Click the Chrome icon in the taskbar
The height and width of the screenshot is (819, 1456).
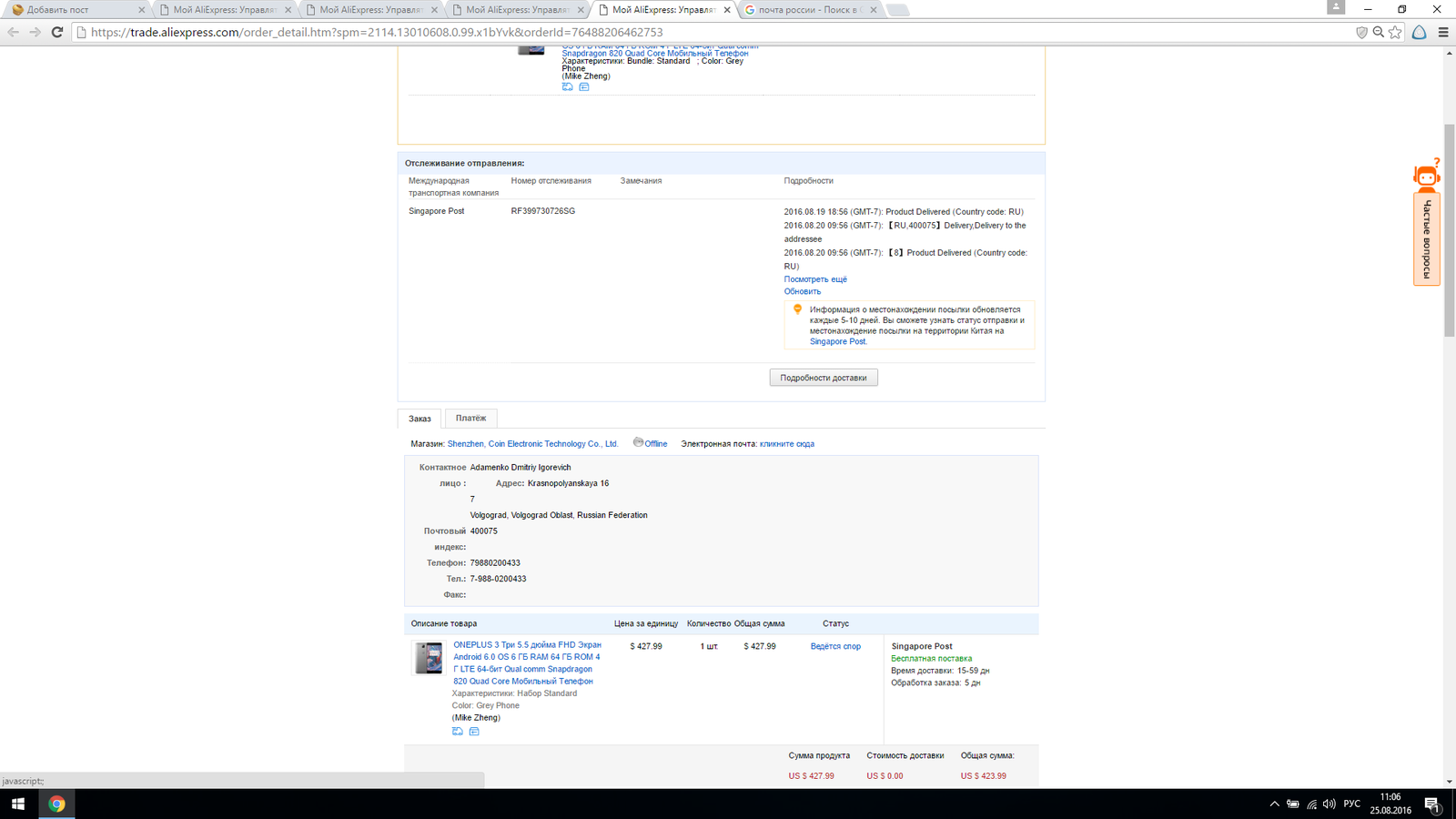(x=56, y=804)
